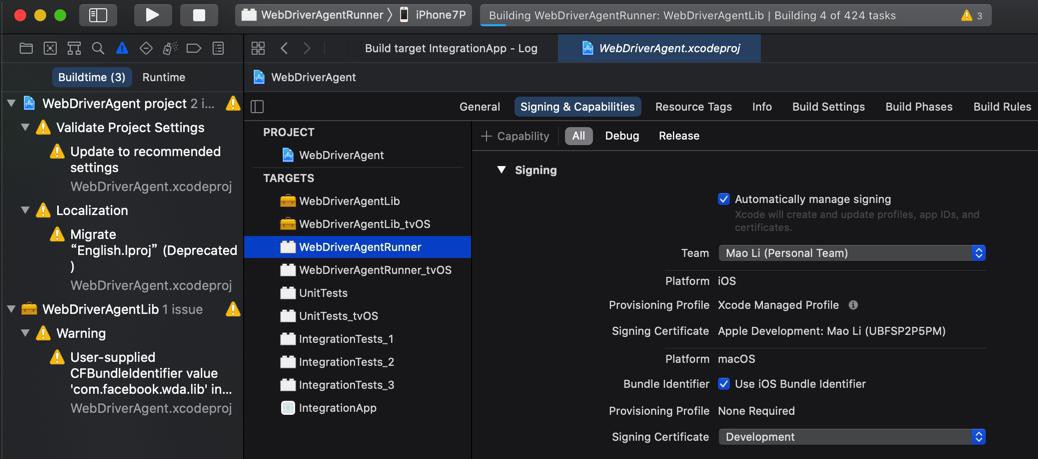The height and width of the screenshot is (459, 1038).
Task: Switch to Build target IntegrationApp - Log tab
Action: point(451,48)
